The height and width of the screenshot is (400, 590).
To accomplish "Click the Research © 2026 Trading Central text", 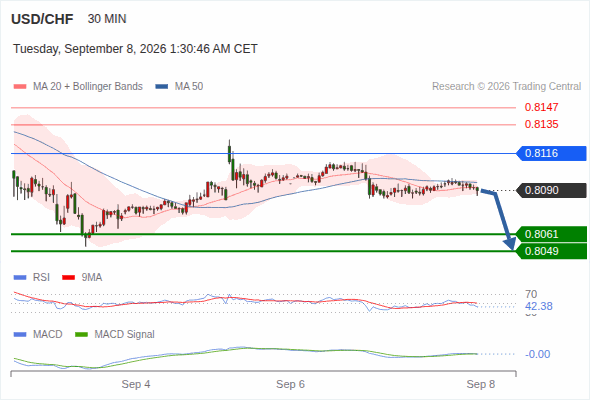I will point(506,87).
